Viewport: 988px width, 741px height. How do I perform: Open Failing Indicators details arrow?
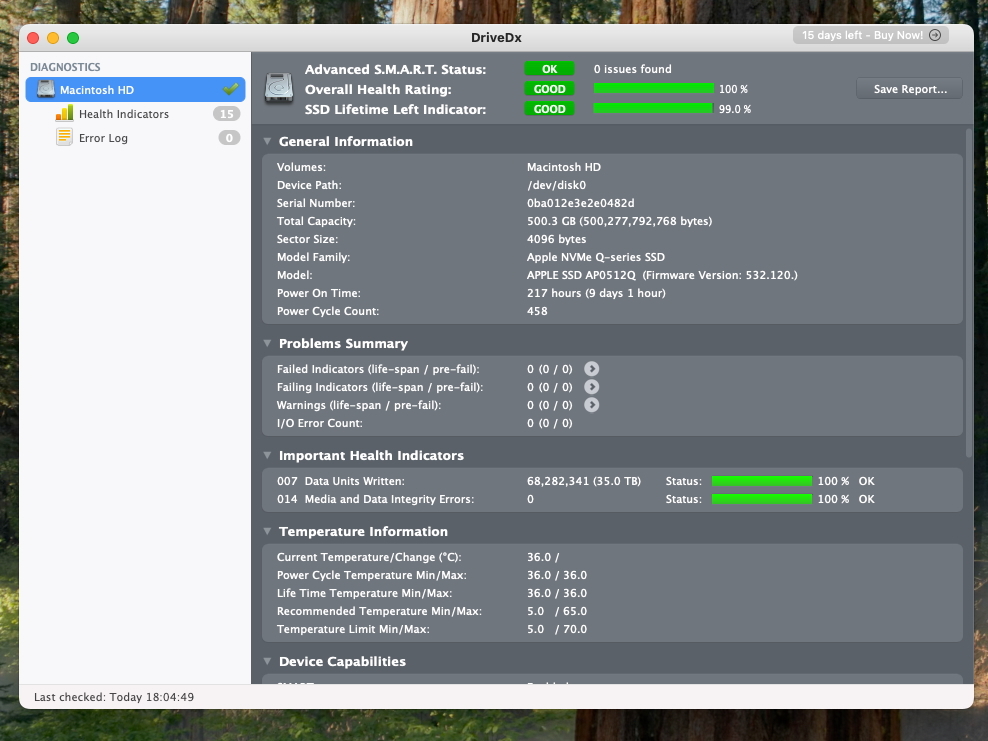[x=591, y=387]
